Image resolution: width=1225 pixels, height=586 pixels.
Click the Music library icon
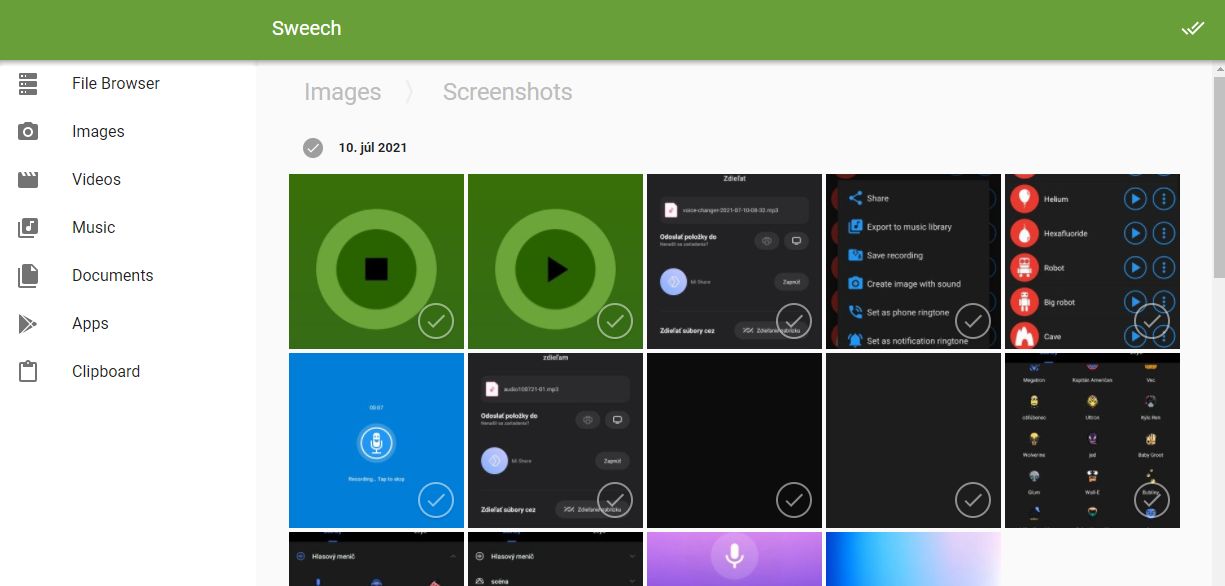(28, 228)
